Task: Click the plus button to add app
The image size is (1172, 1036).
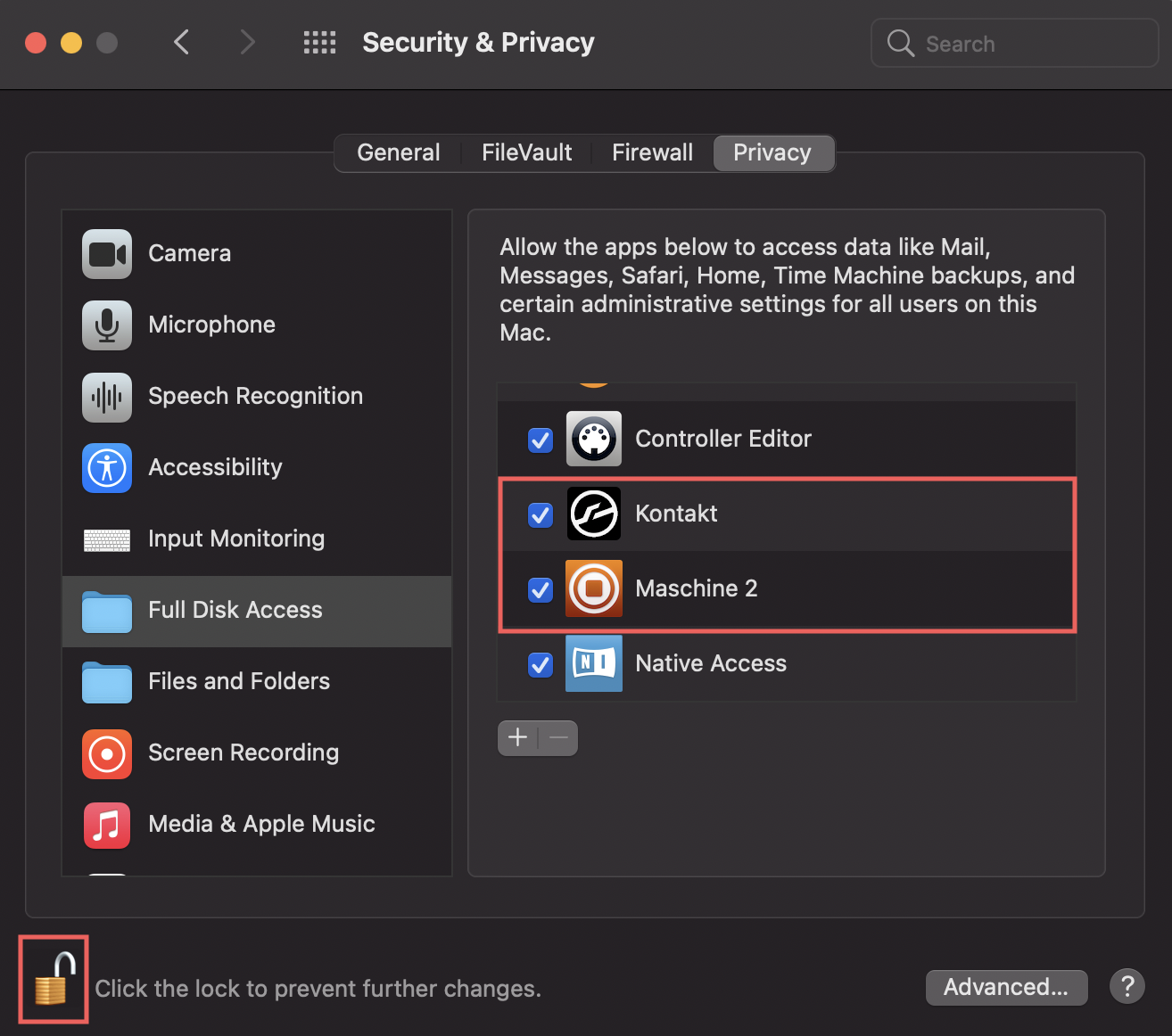Action: tap(517, 738)
